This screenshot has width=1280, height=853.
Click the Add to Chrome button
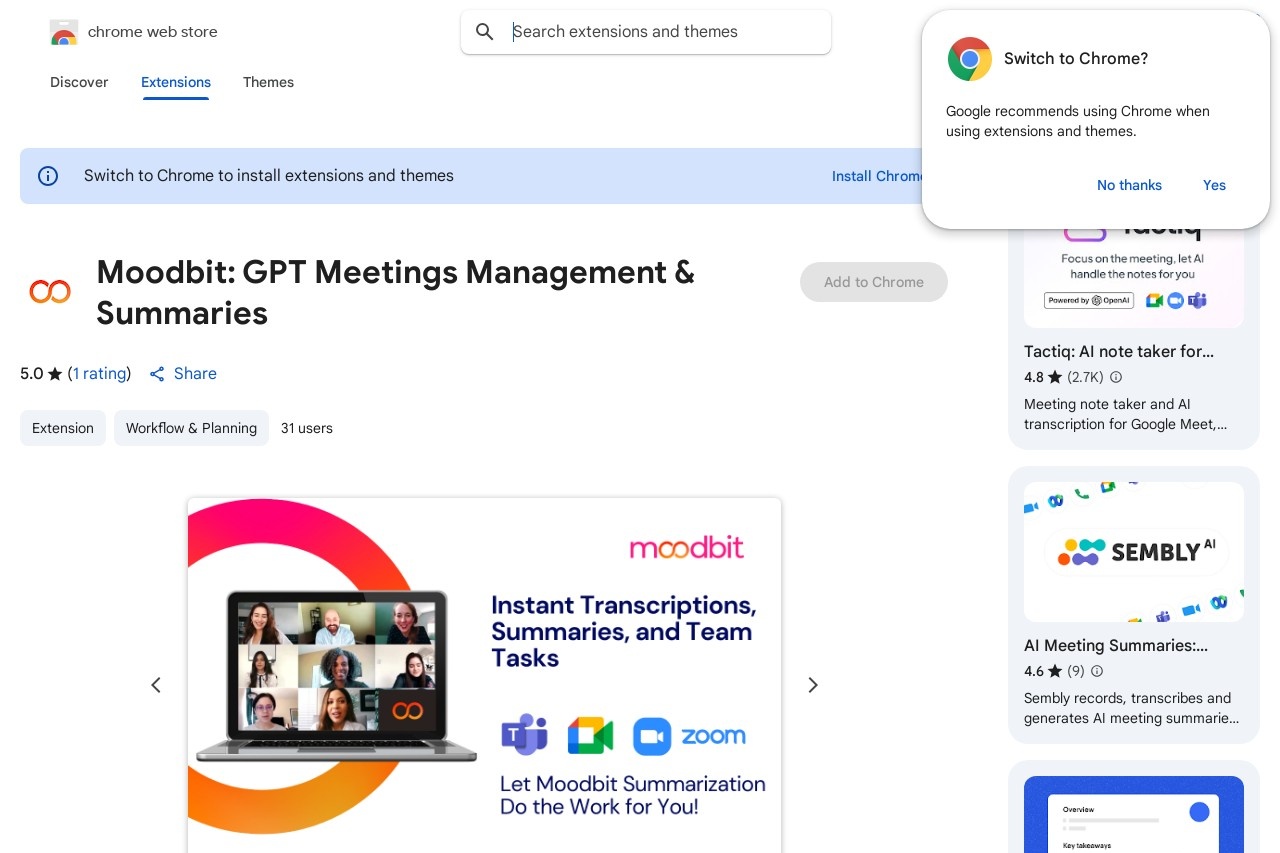(874, 282)
